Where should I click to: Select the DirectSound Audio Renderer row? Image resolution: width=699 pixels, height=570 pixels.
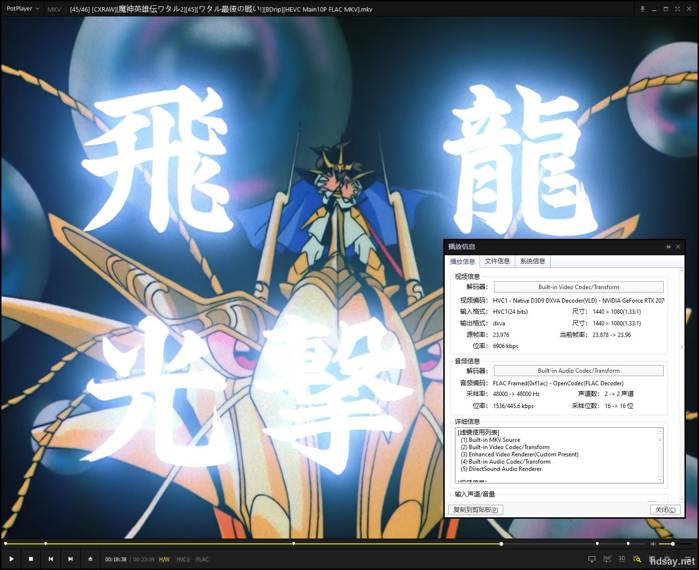[x=501, y=469]
